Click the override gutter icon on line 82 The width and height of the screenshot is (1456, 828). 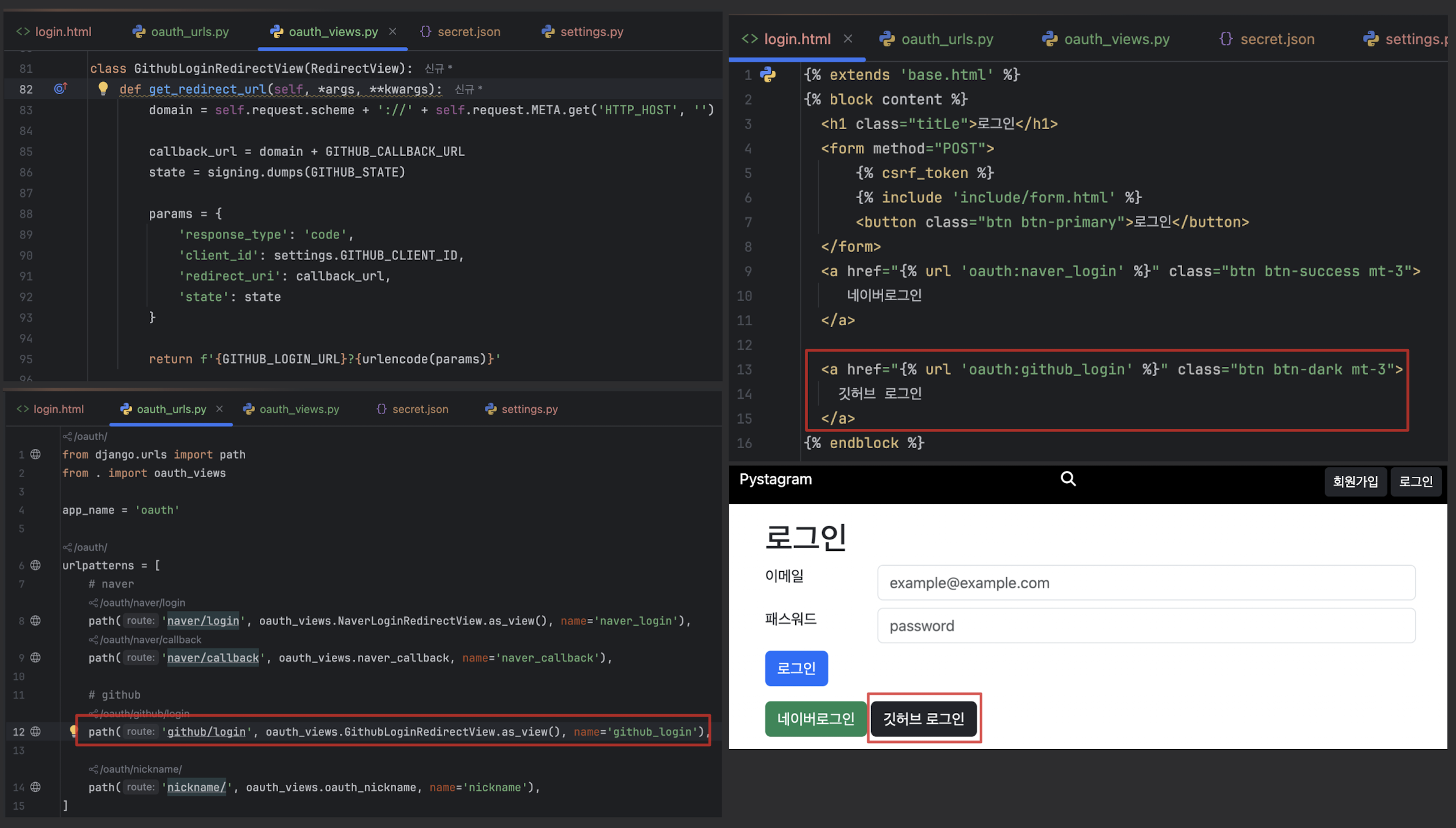tap(60, 89)
